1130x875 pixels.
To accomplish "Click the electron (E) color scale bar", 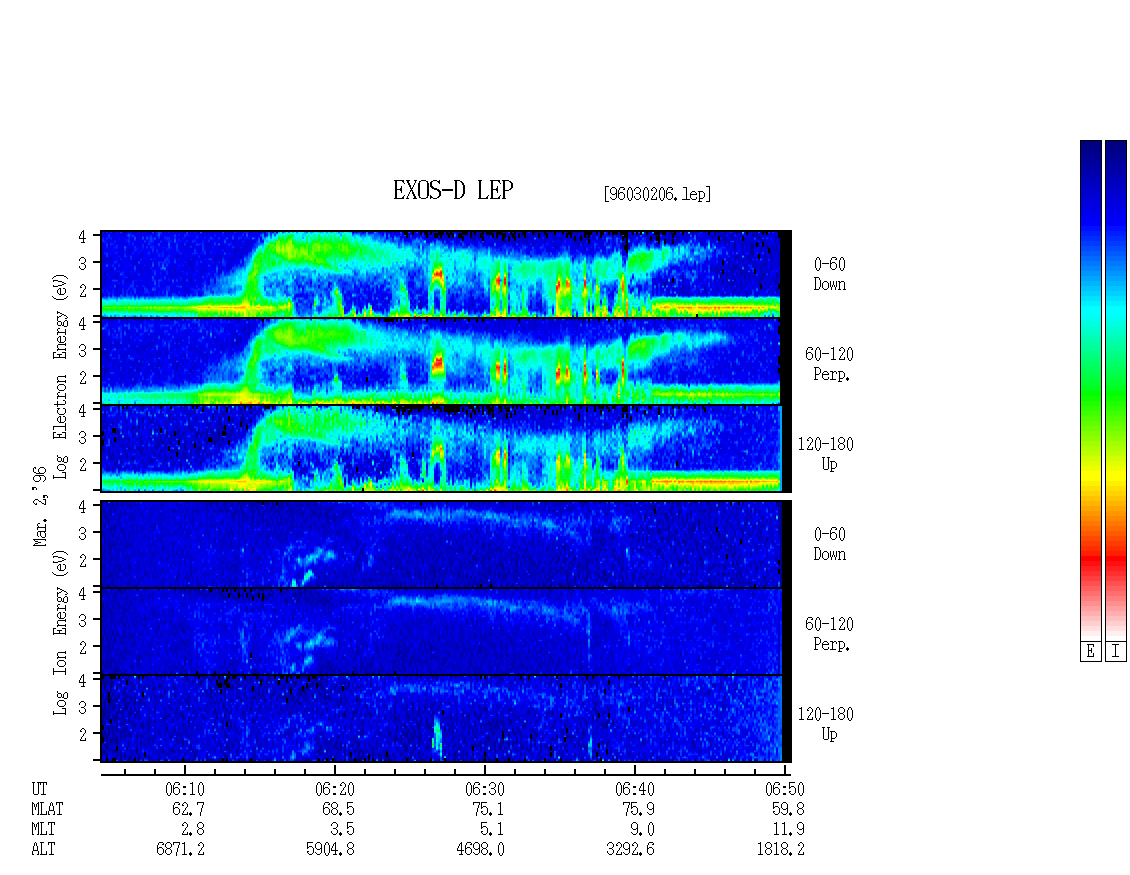I will 1090,390.
